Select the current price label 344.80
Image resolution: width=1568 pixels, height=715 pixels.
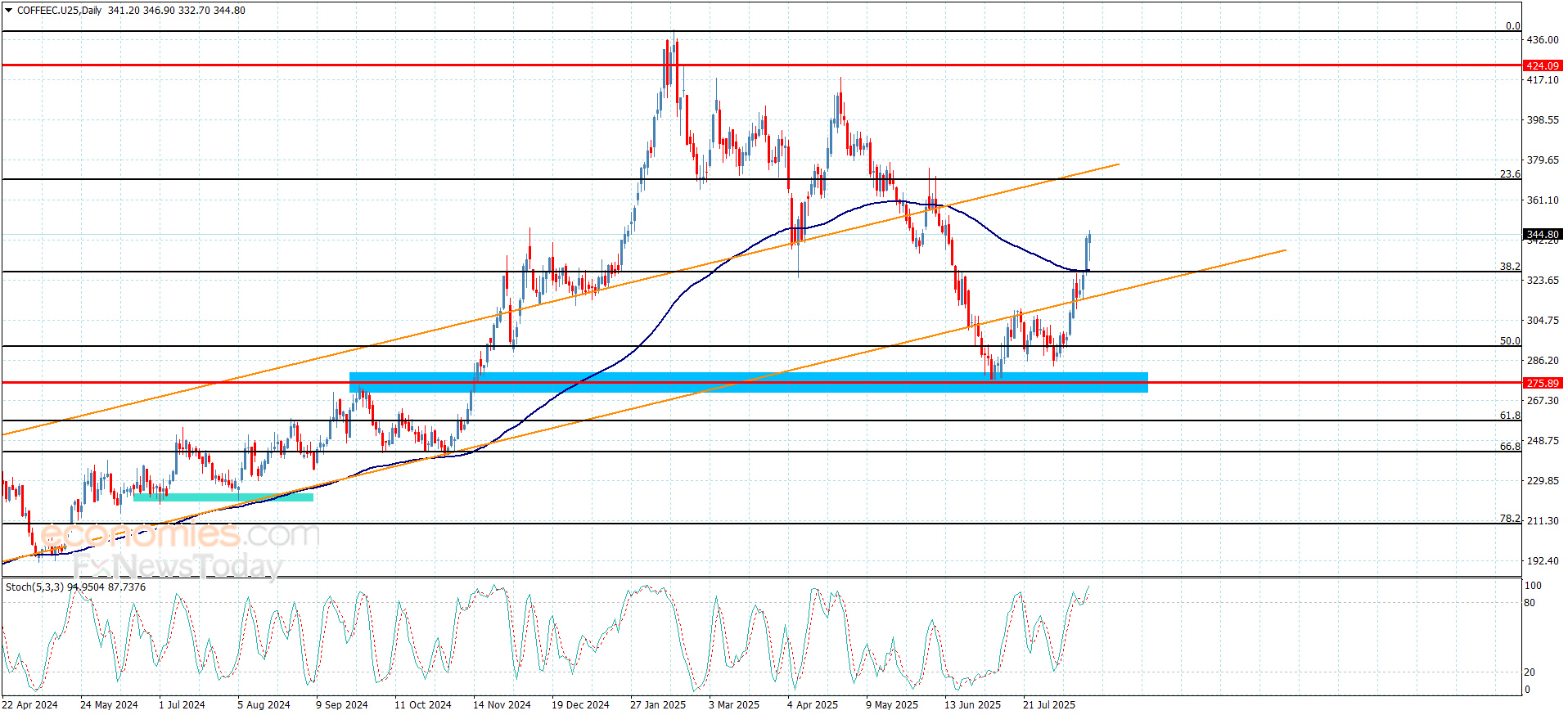click(1543, 235)
